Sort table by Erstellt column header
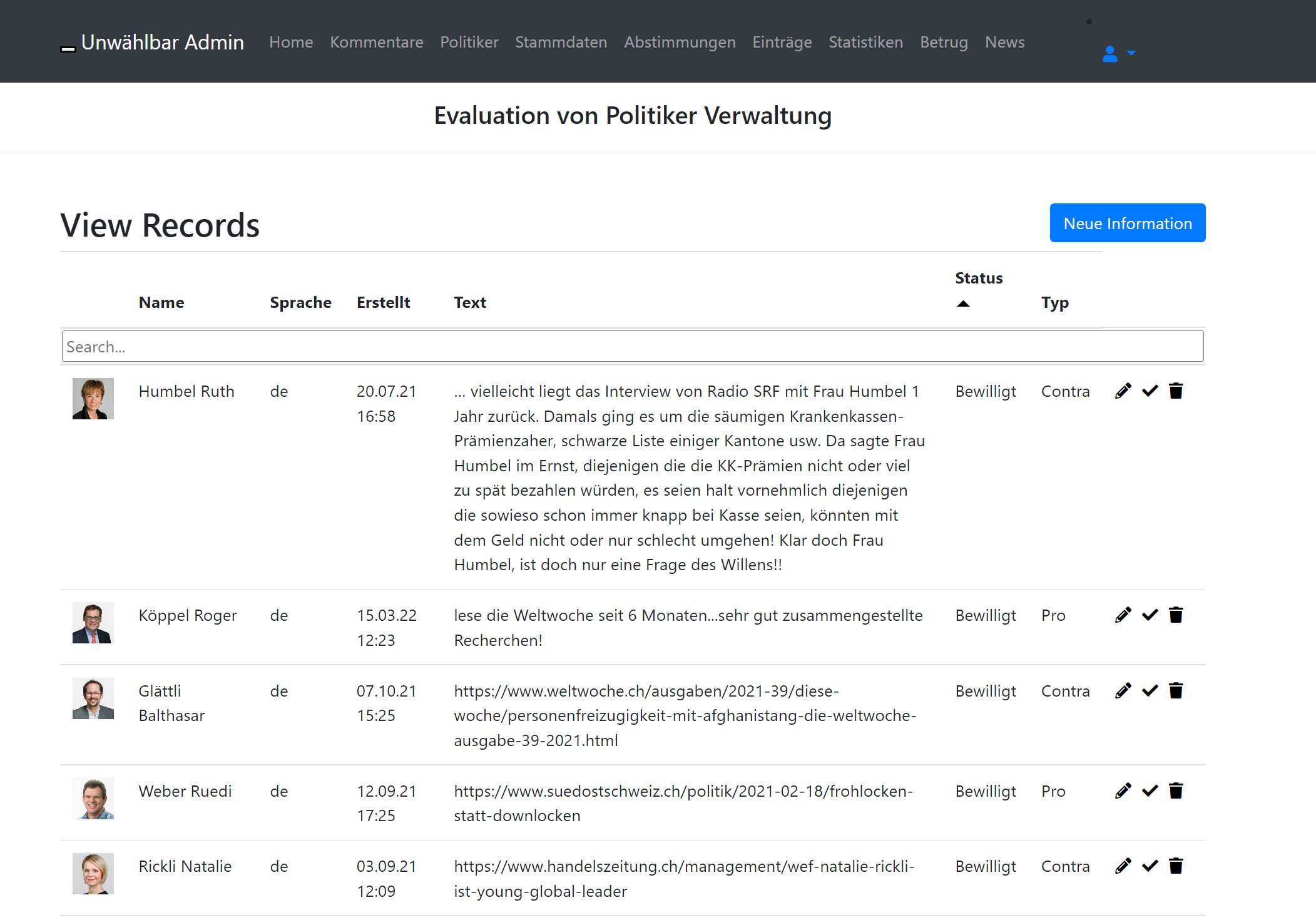 tap(383, 302)
